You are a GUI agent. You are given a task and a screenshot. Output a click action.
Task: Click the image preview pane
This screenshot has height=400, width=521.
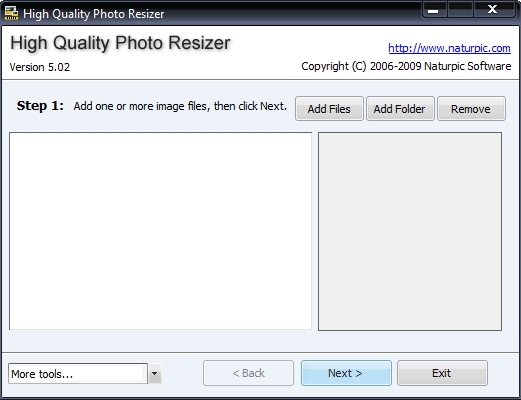(x=410, y=231)
